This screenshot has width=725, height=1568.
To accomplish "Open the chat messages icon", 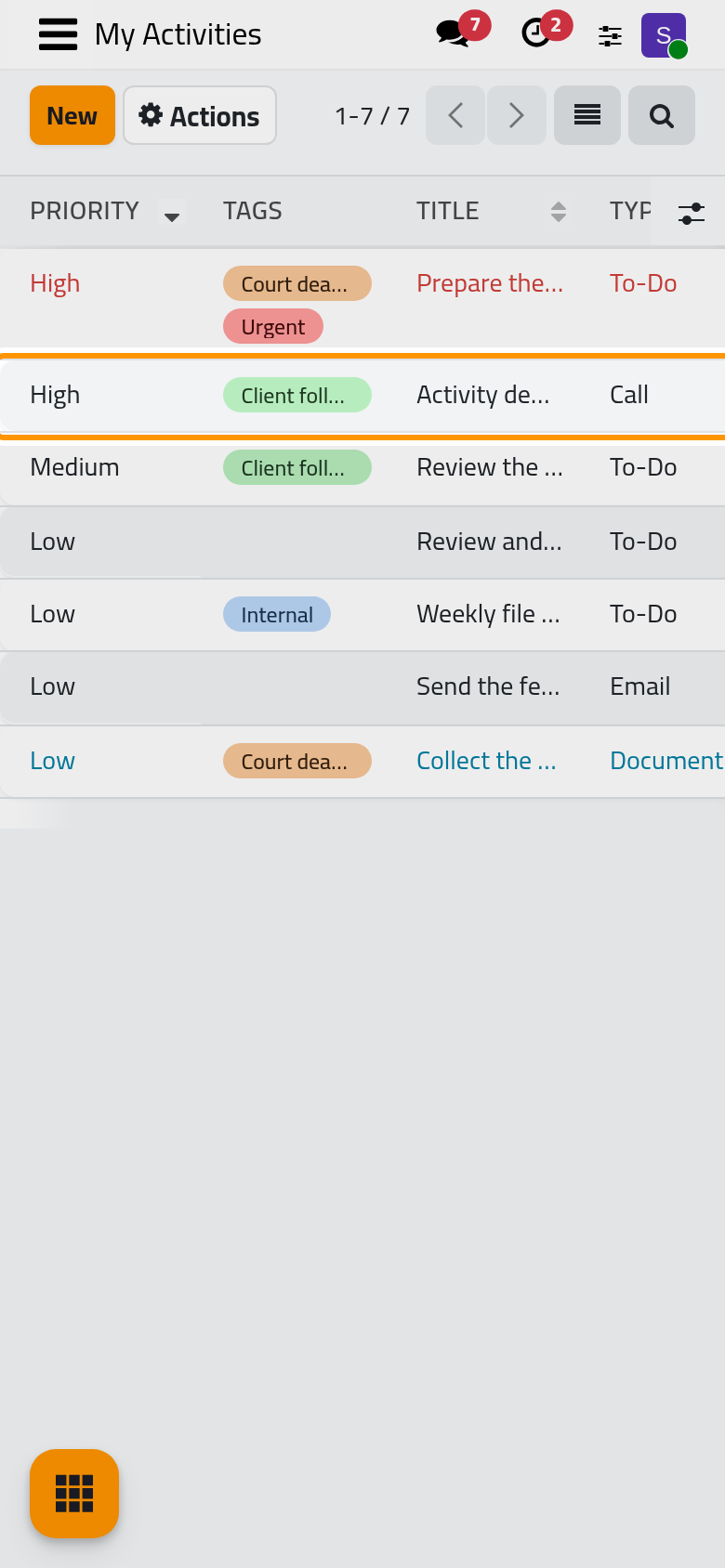I will tap(454, 33).
